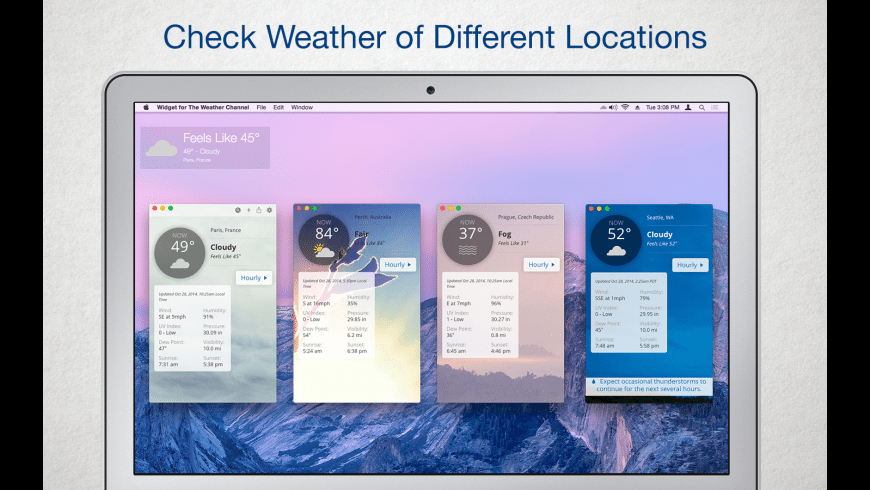
Task: Click the Seattle, WA location label
Action: pyautogui.click(x=660, y=218)
